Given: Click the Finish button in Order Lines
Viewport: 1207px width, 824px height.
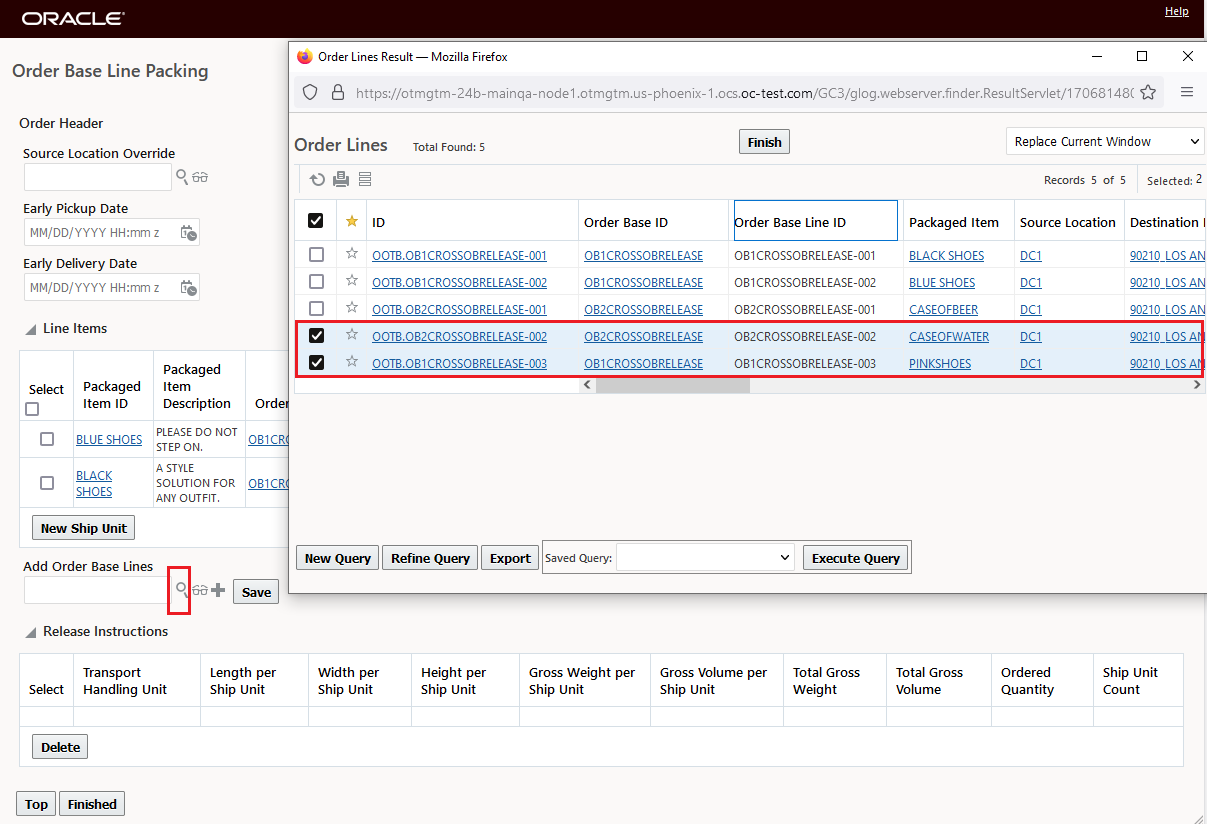Looking at the screenshot, I should [x=765, y=142].
